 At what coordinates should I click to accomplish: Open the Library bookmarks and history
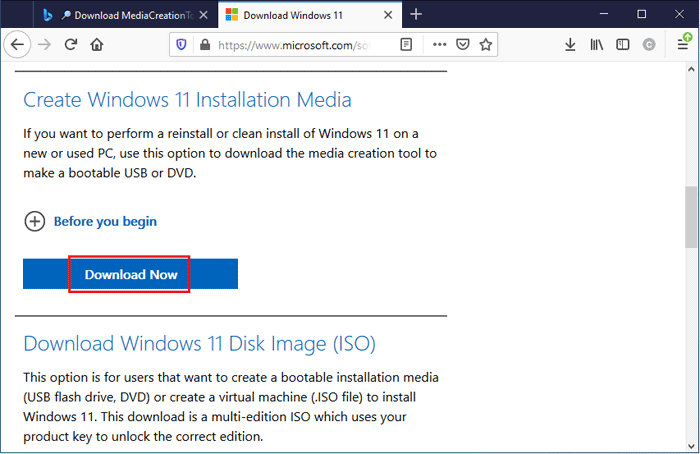(x=596, y=44)
